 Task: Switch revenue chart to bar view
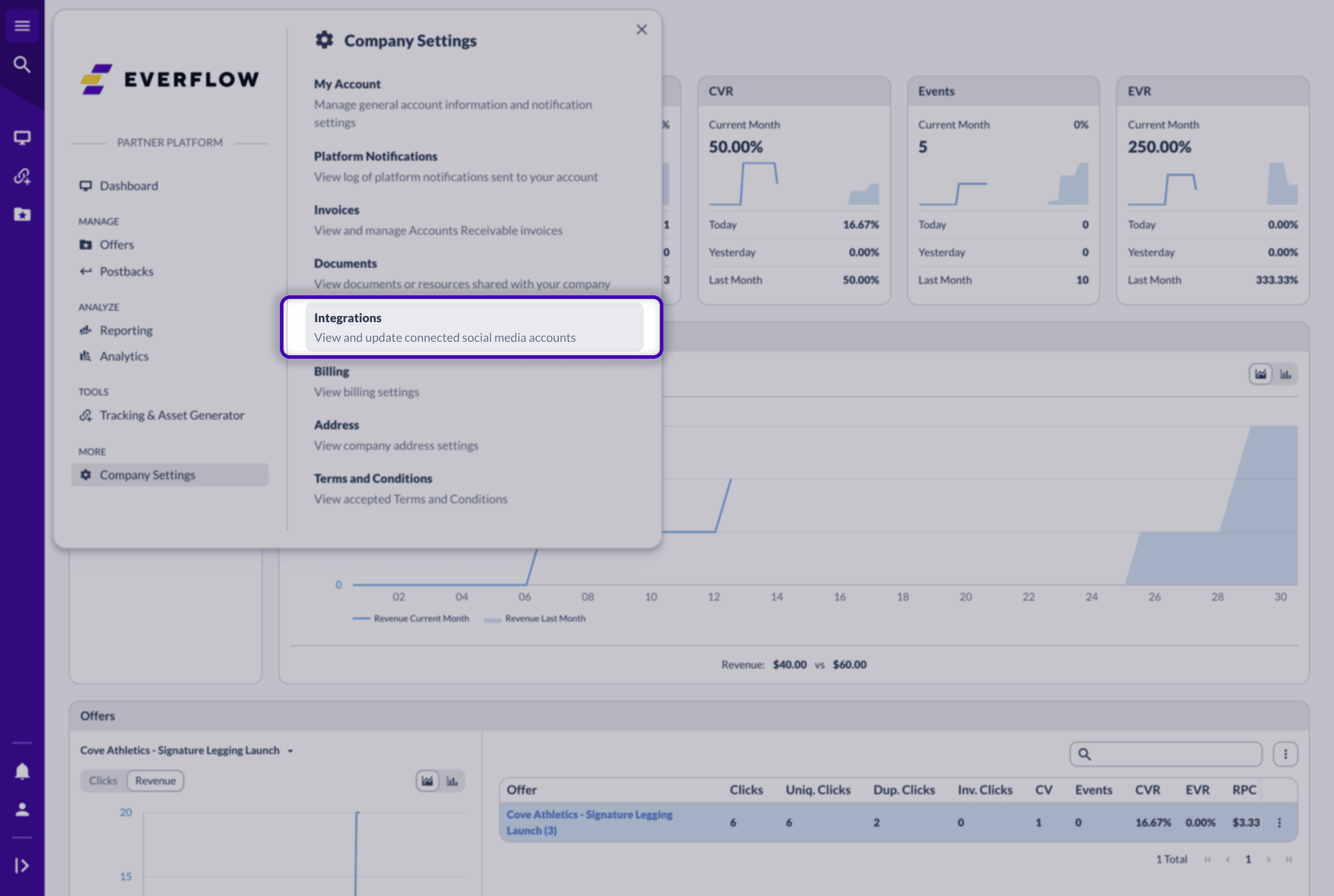click(x=1285, y=374)
